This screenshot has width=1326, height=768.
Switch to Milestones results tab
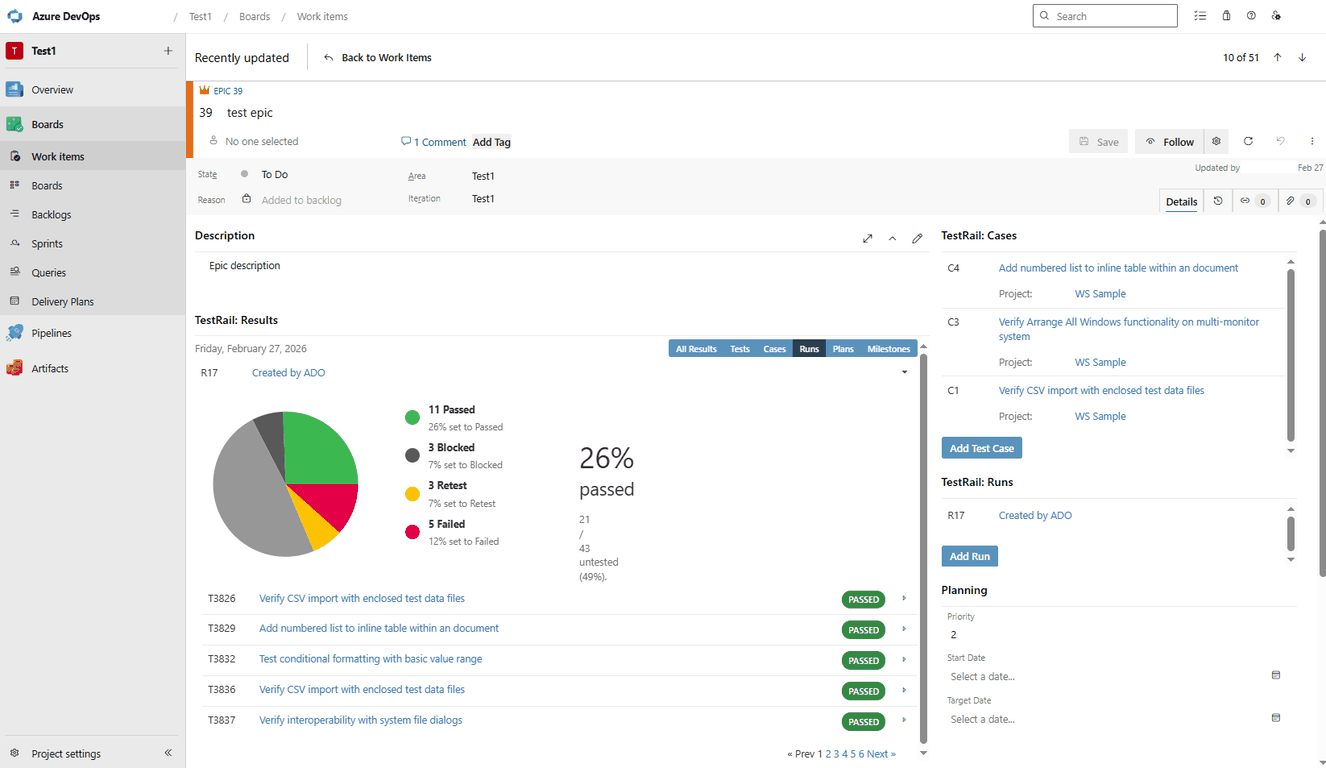(889, 349)
